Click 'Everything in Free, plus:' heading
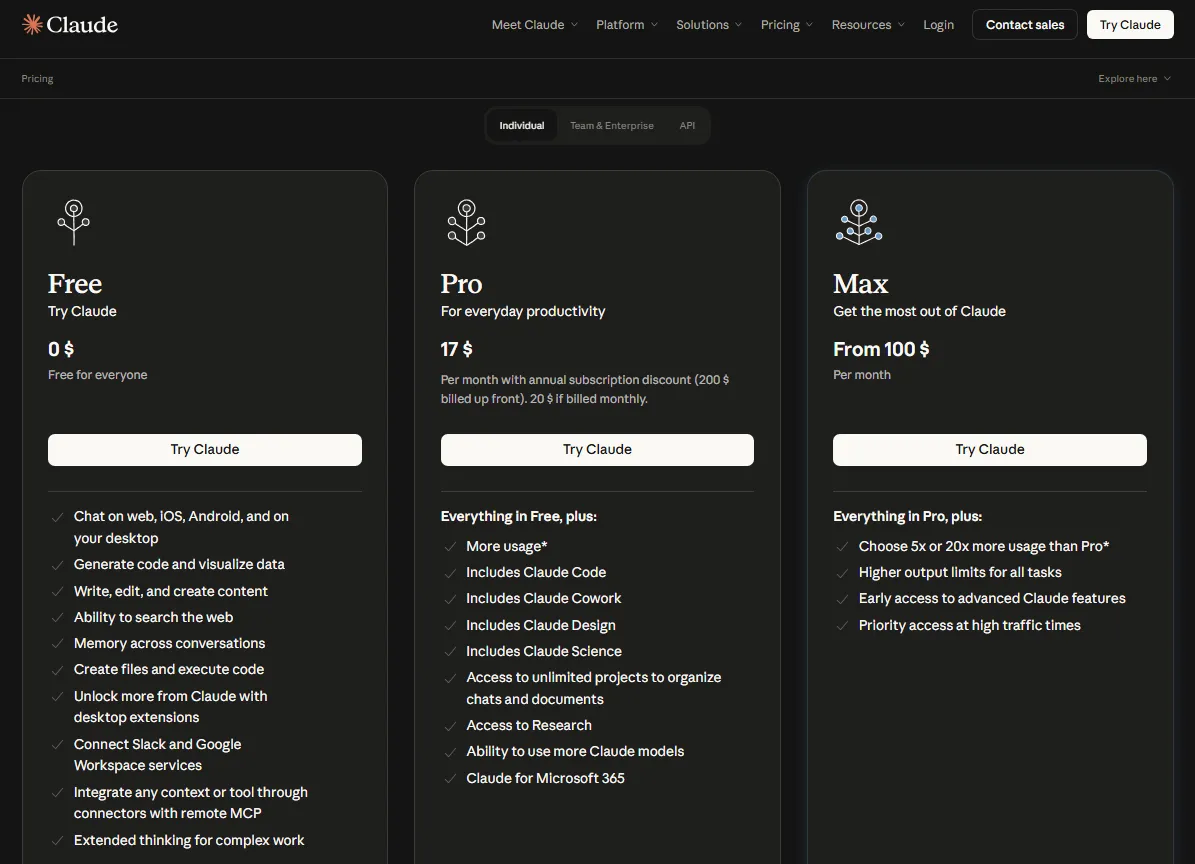Image resolution: width=1195 pixels, height=864 pixels. 518,517
